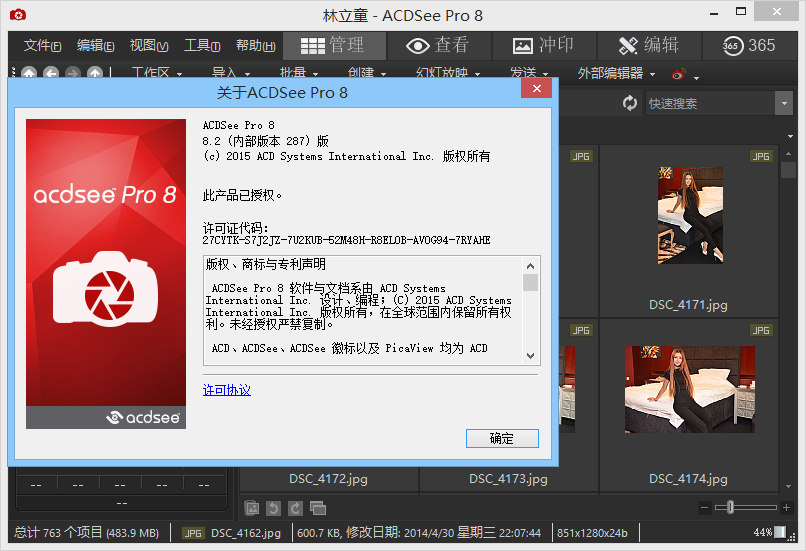Viewport: 806px width, 551px height.
Task: Click the zoom-in plus icon beside thumbnail slider
Action: coord(786,508)
